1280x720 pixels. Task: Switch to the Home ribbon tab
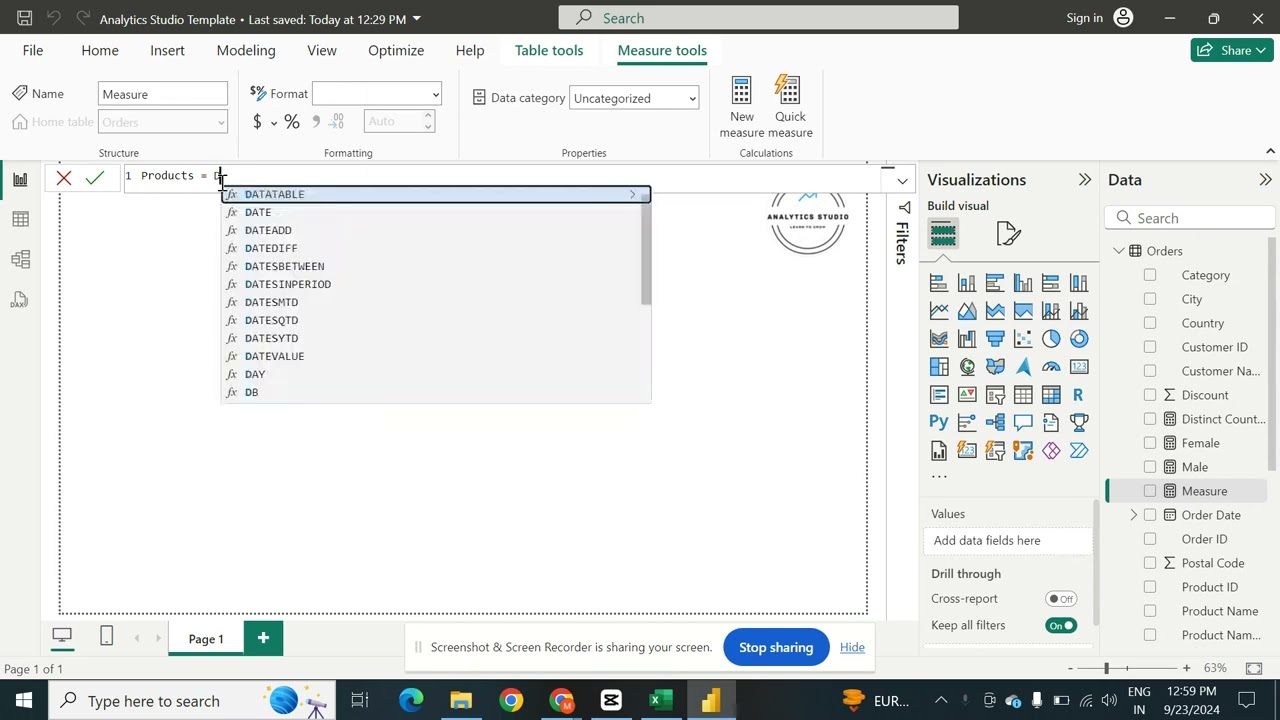100,50
